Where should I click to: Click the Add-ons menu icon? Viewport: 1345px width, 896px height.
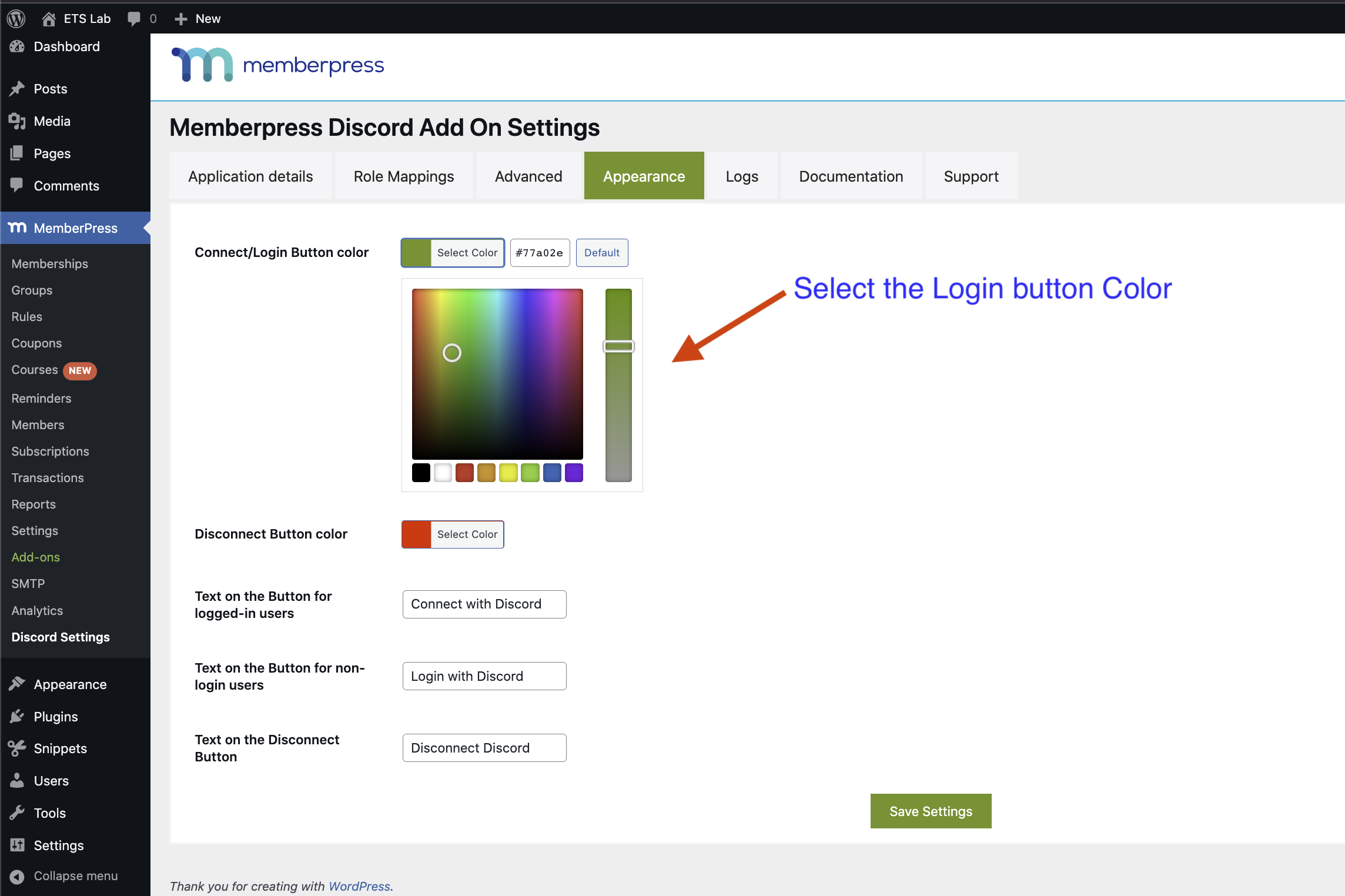point(35,557)
